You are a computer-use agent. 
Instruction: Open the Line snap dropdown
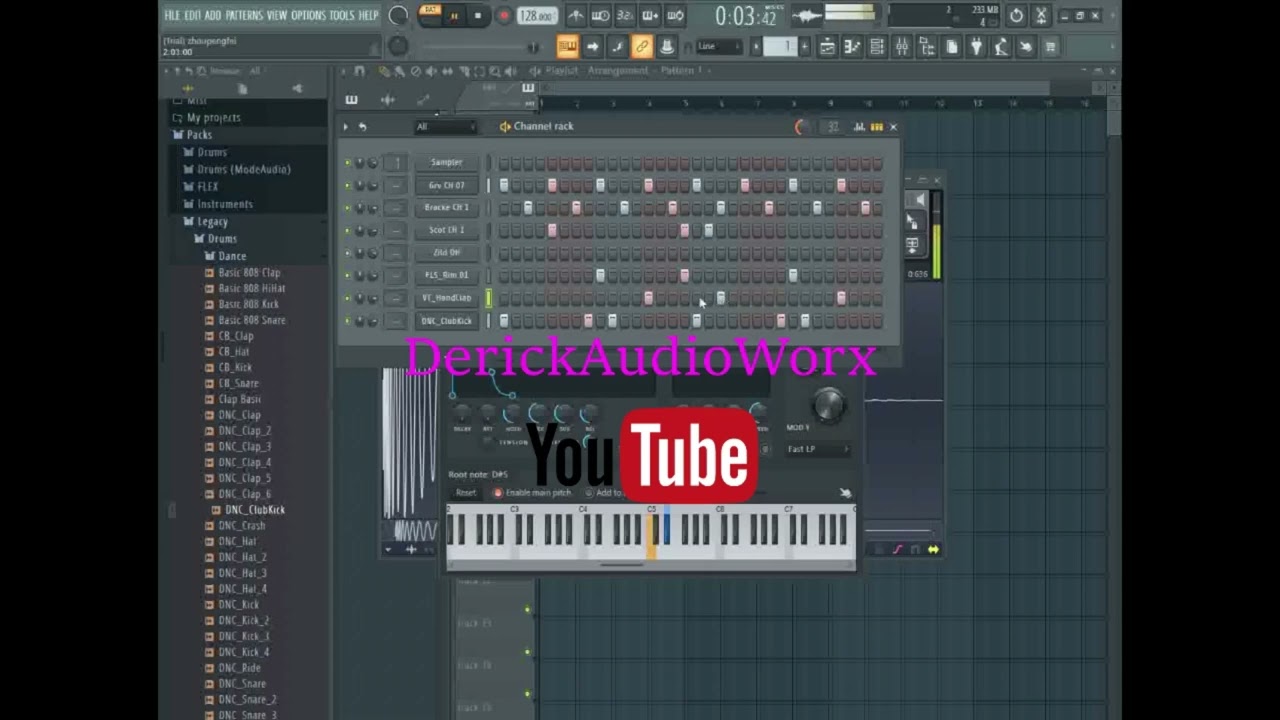coord(719,46)
